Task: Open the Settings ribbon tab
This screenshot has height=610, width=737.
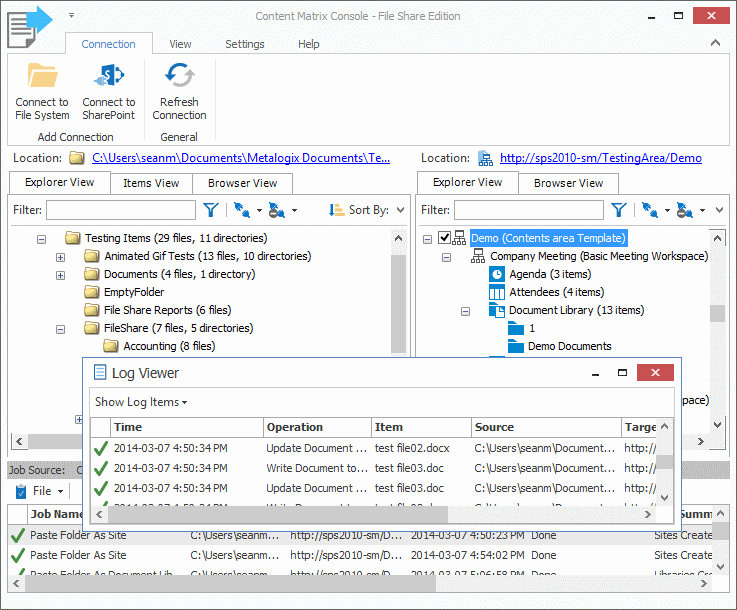Action: (244, 44)
